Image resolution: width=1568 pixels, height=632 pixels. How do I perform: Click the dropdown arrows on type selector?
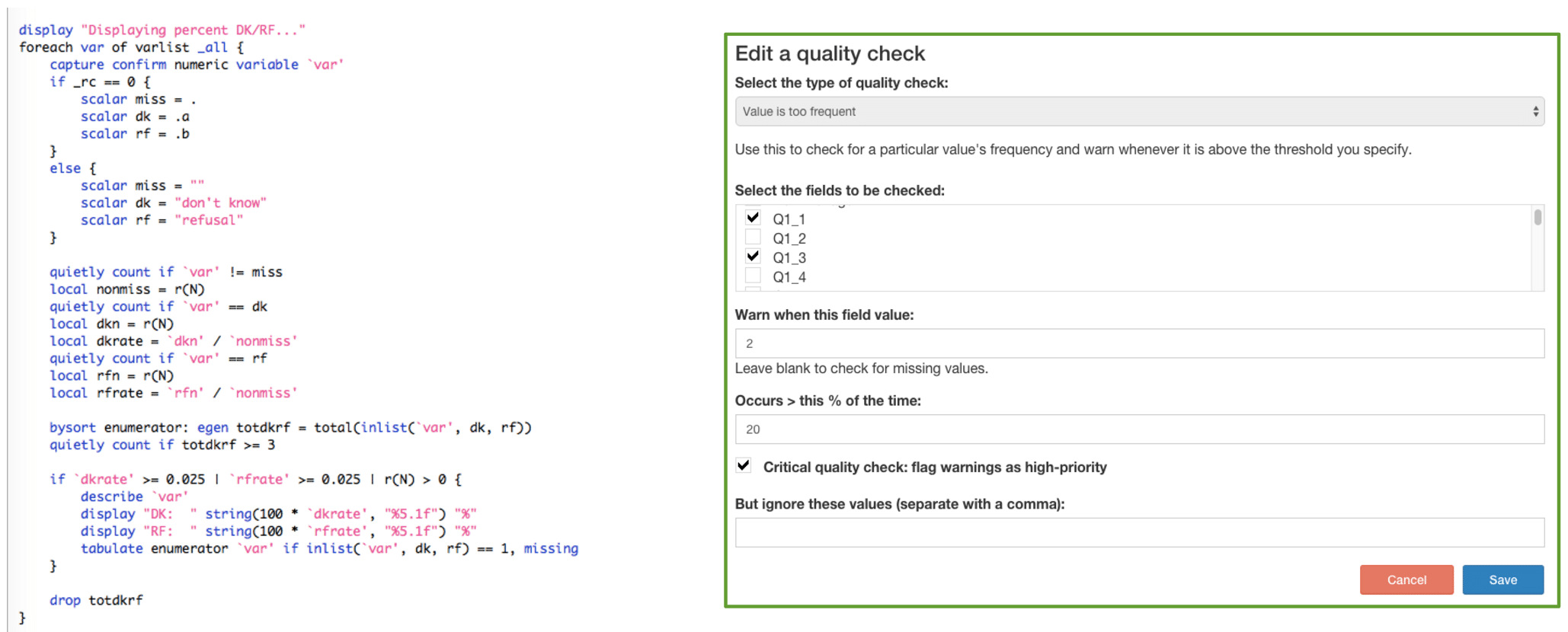click(x=1535, y=112)
